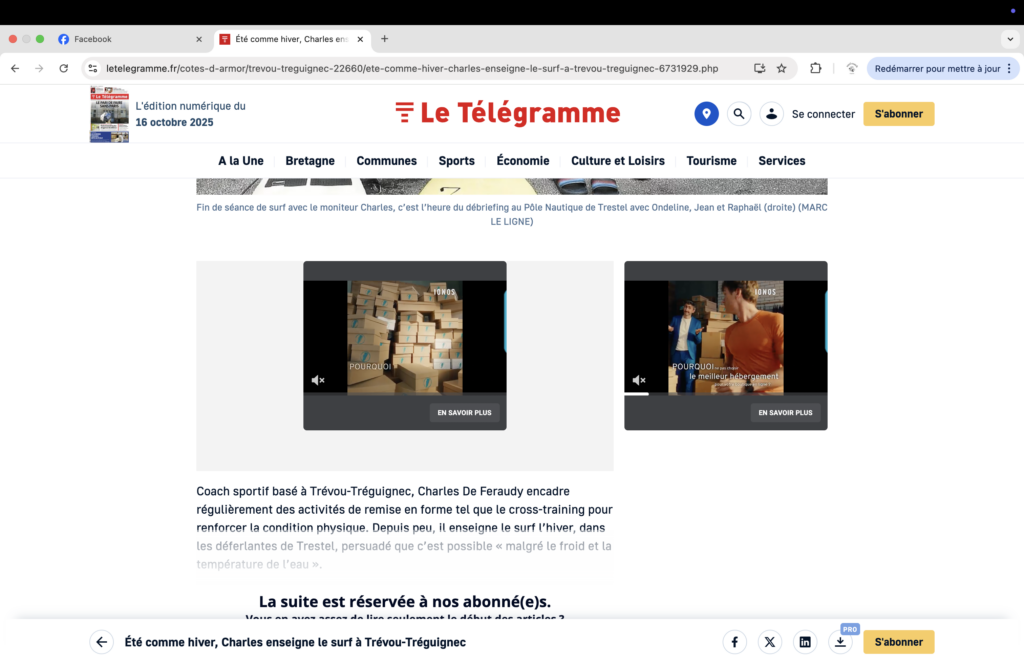Bookmark page with the star icon

coord(781,68)
